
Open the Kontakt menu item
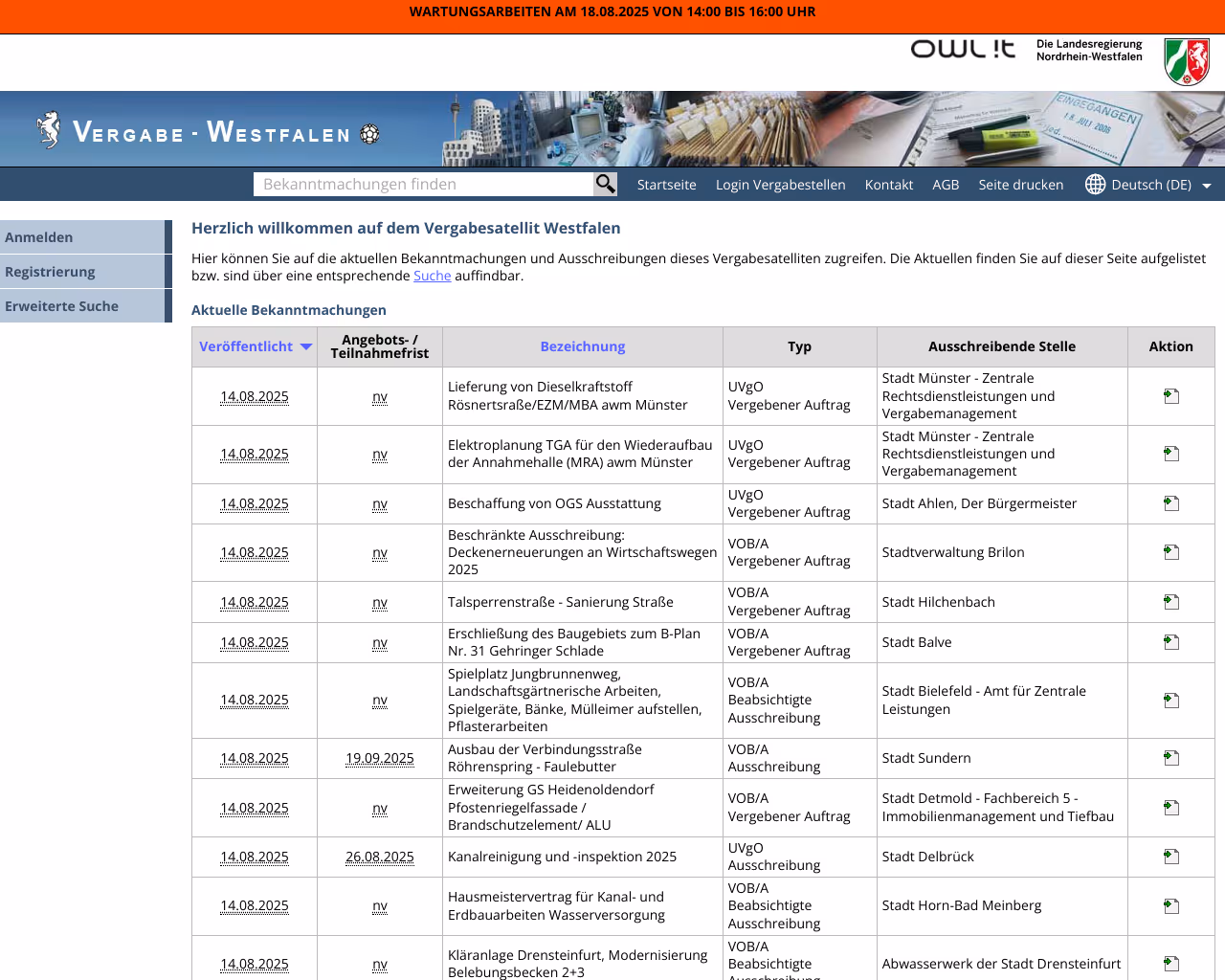(888, 184)
